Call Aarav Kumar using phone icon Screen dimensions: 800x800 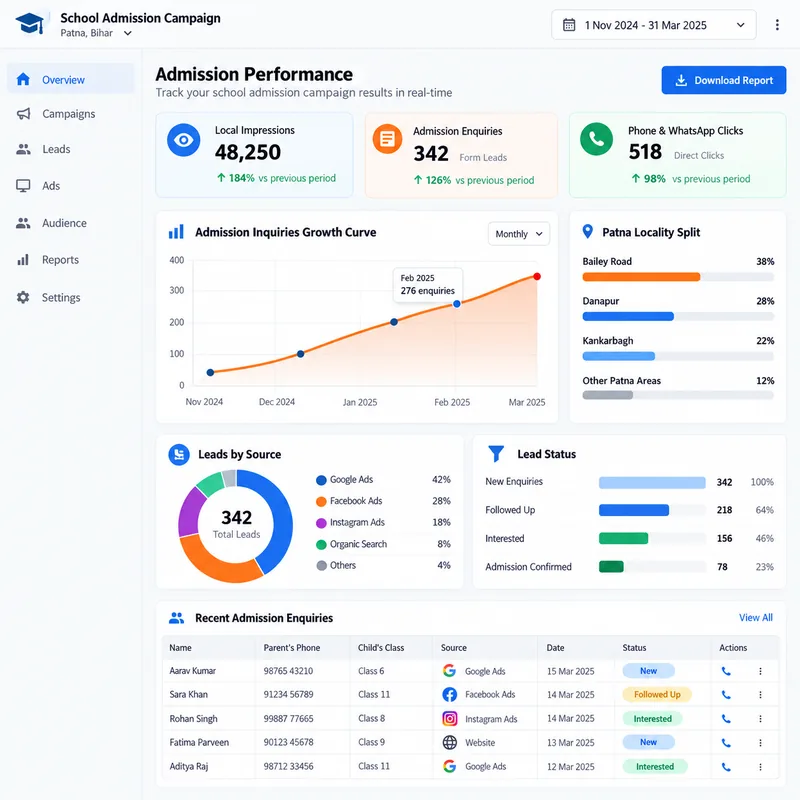click(x=726, y=671)
